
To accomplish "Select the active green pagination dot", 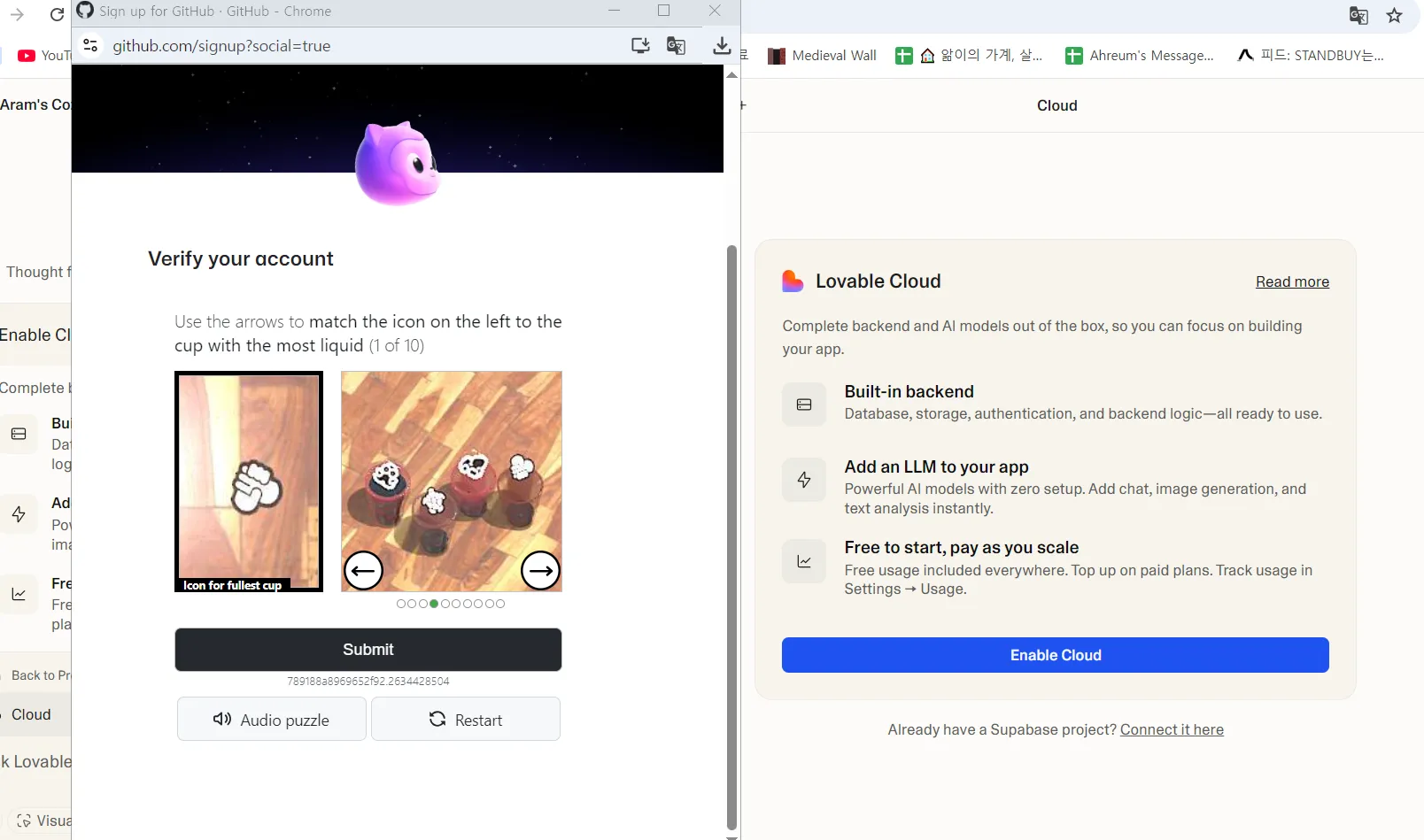I will tap(434, 604).
